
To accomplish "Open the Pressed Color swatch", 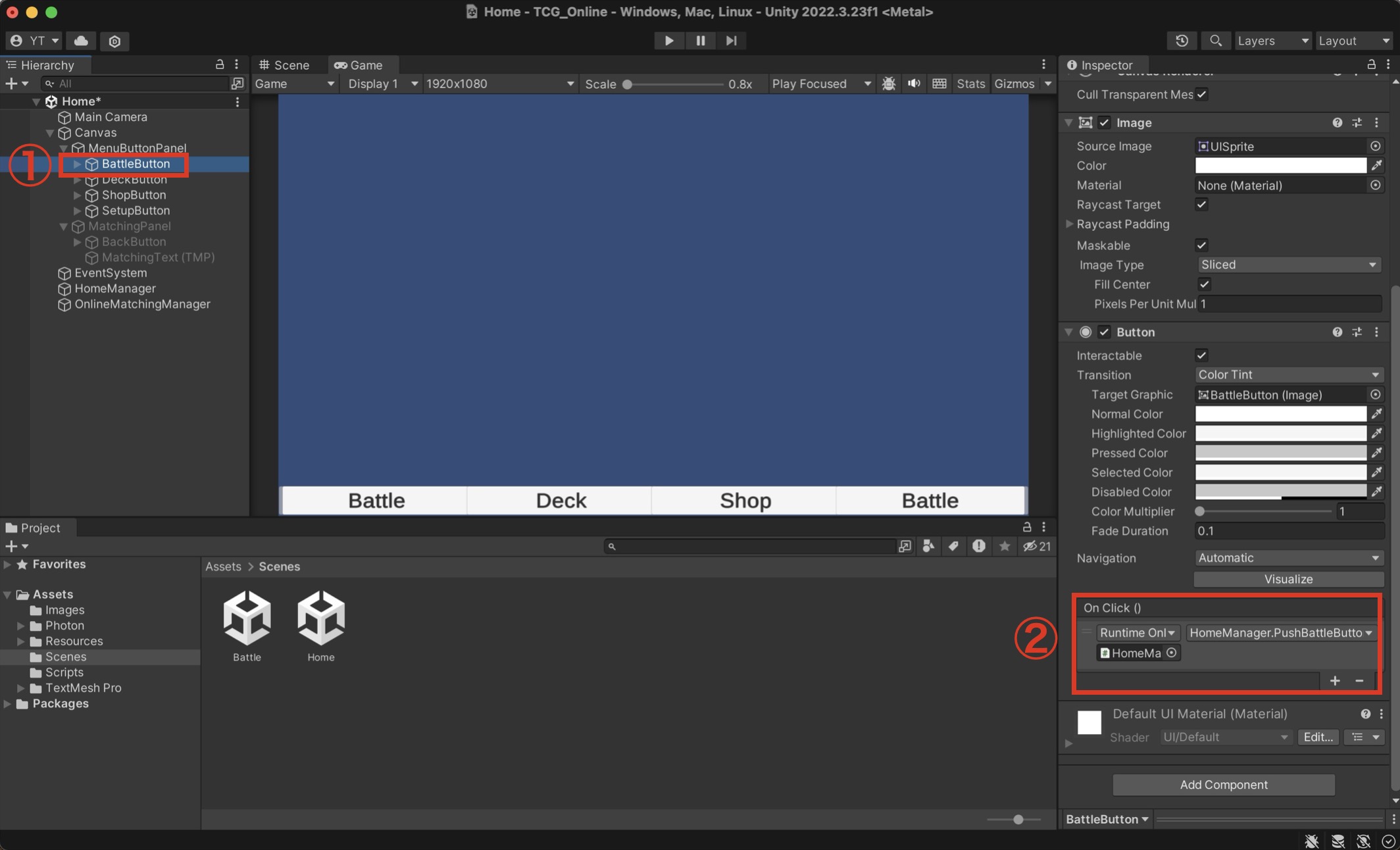I will tap(1280, 453).
